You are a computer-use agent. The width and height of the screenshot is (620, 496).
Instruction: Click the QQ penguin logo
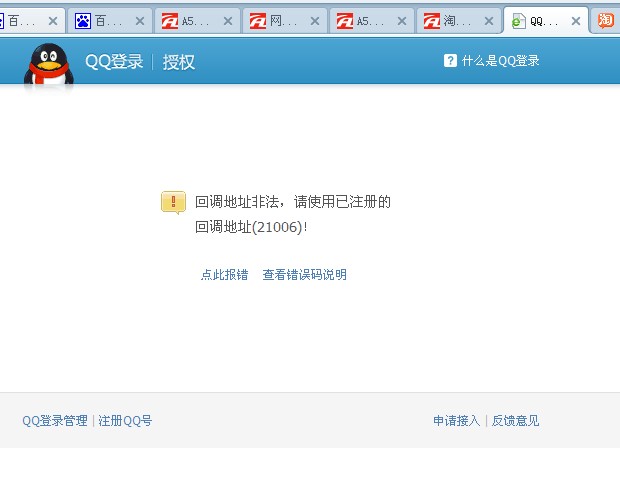pyautogui.click(x=49, y=64)
